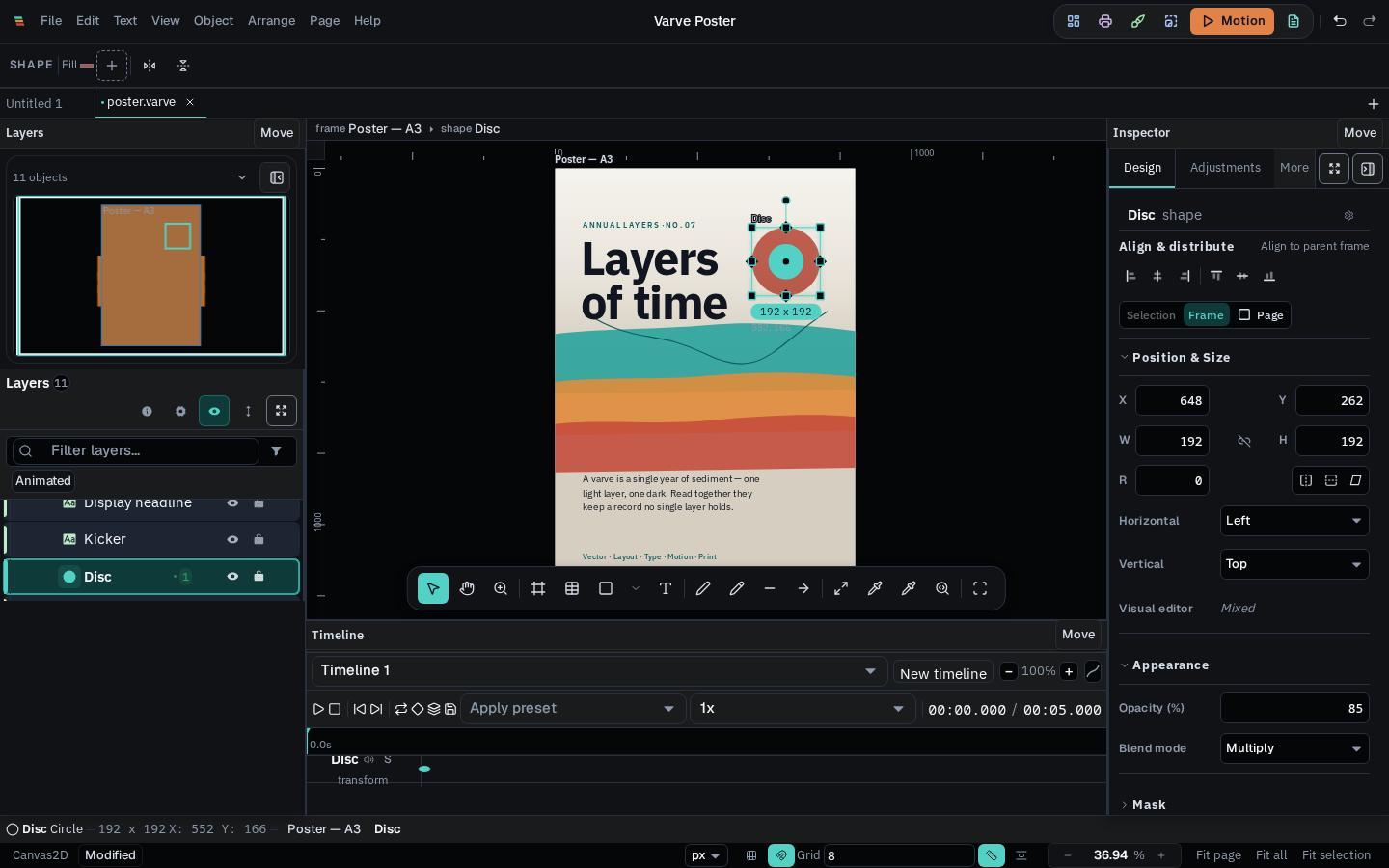This screenshot has height=868, width=1389.
Task: Click the paintbrush icon in the top bar
Action: point(1138,21)
